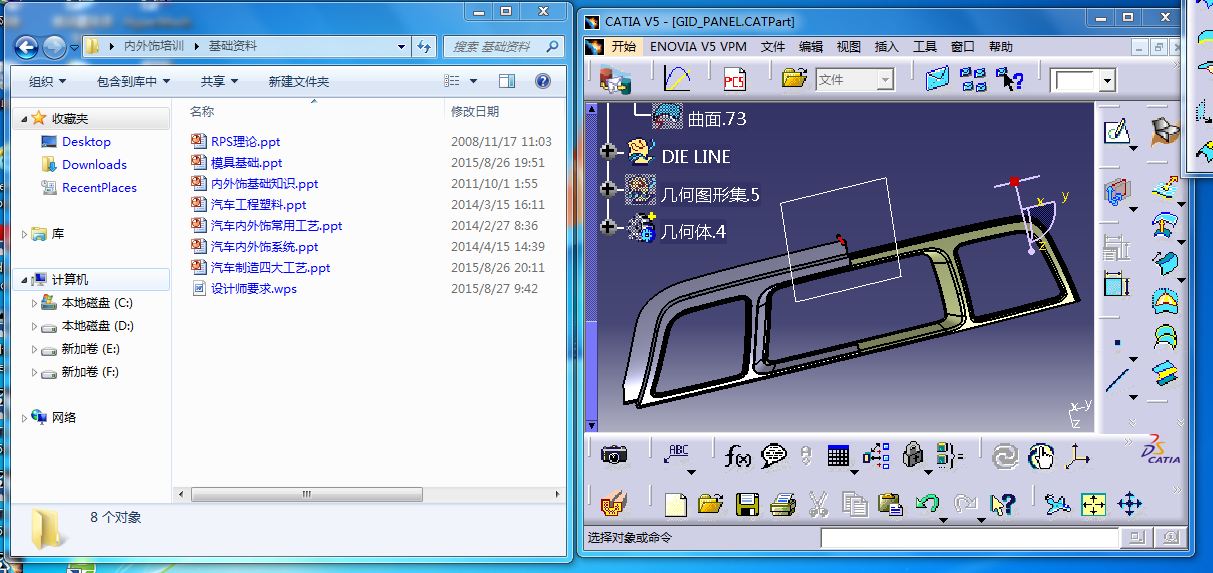Open the graphic color box dropdown
The width and height of the screenshot is (1213, 573).
pos(1107,81)
